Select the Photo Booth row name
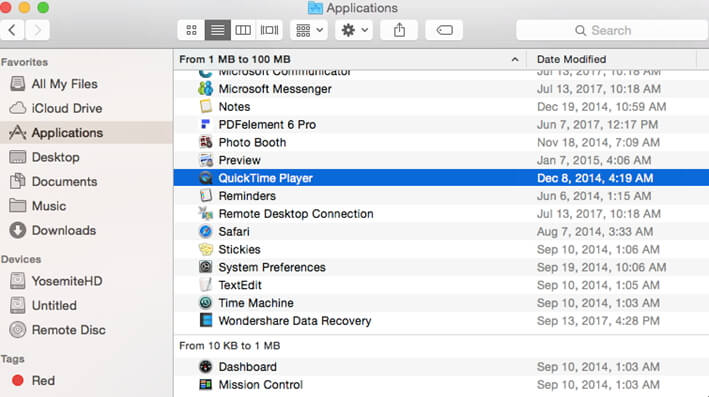The image size is (709, 397). (252, 142)
